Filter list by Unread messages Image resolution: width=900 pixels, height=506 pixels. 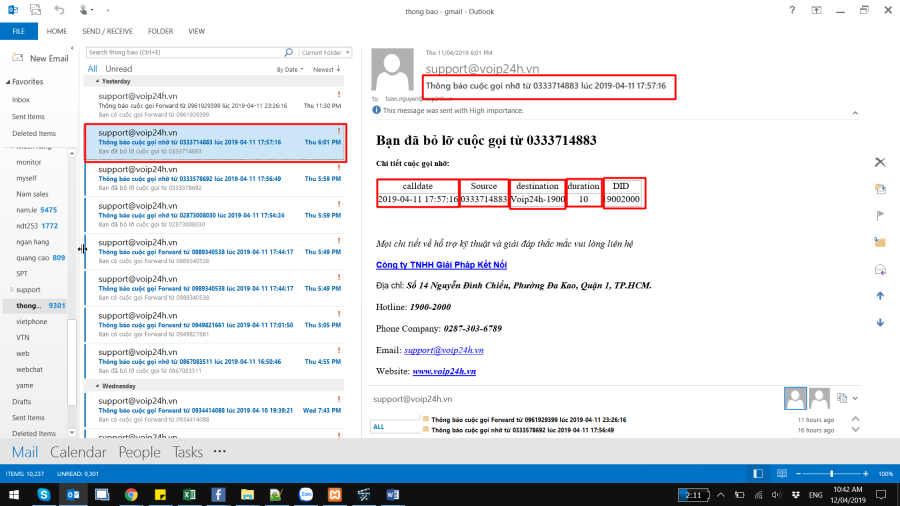coord(119,69)
